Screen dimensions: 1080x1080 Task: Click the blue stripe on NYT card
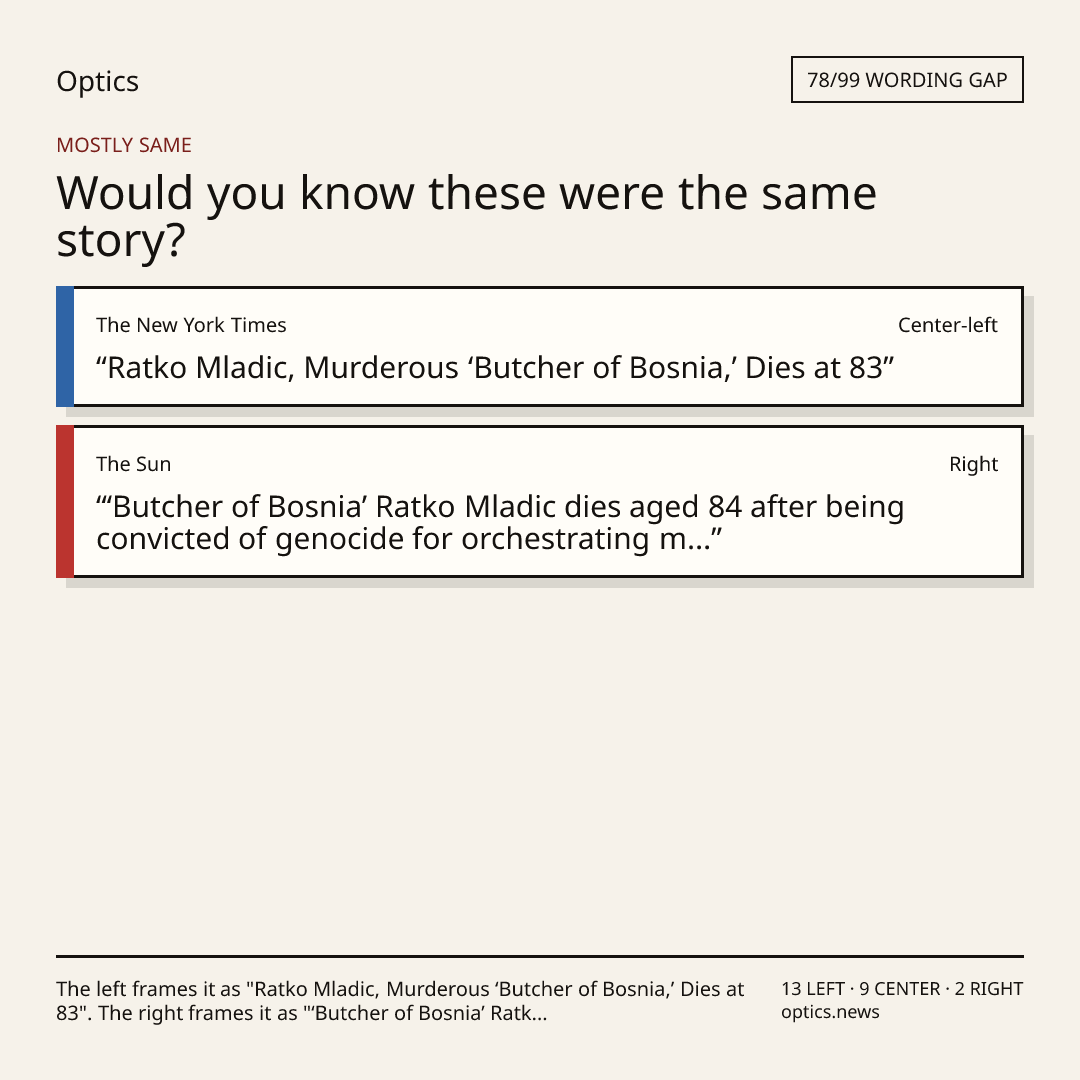coord(65,346)
